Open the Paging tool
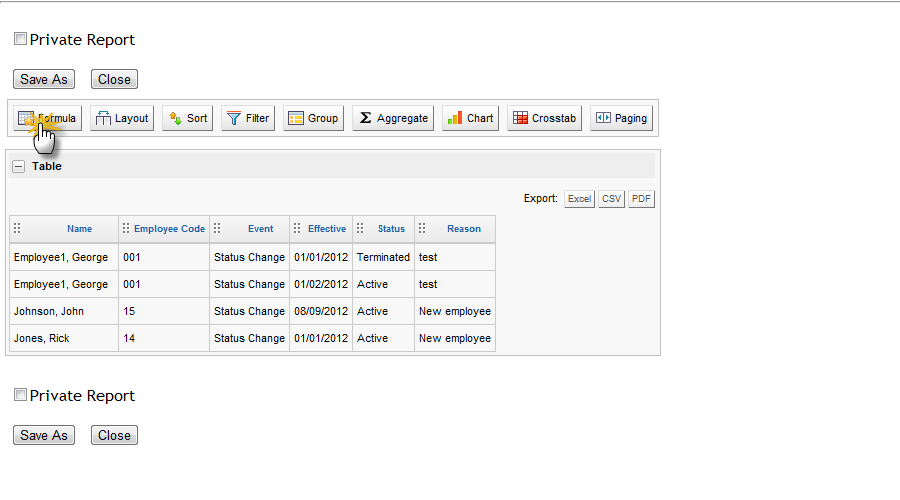Viewport: 900px width, 500px height. coord(622,118)
